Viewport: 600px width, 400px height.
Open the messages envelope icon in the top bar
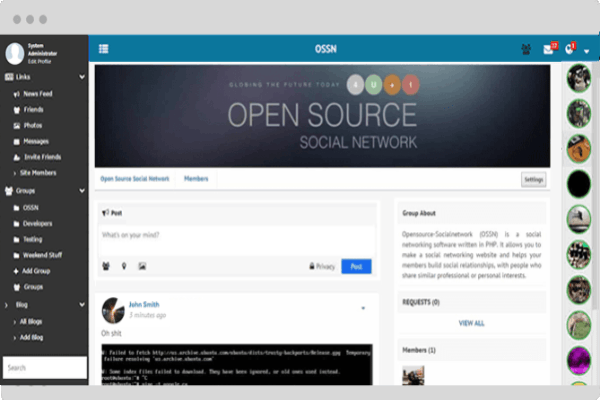click(548, 49)
